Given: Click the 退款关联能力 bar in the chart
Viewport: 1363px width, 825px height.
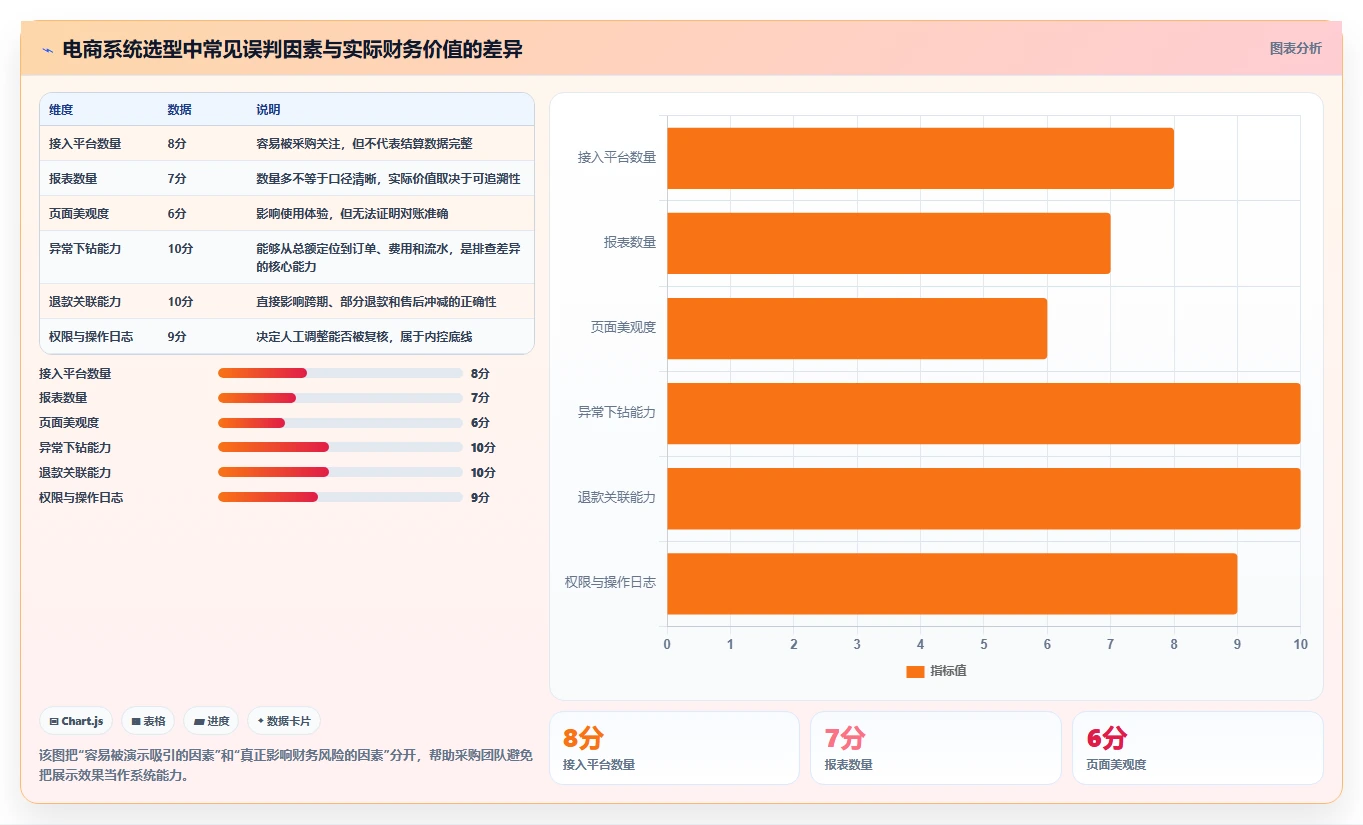Looking at the screenshot, I should click(x=983, y=498).
